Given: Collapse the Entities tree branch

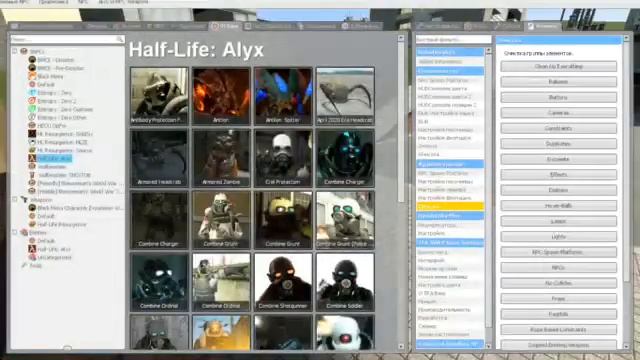Looking at the screenshot, I should (x=15, y=233).
